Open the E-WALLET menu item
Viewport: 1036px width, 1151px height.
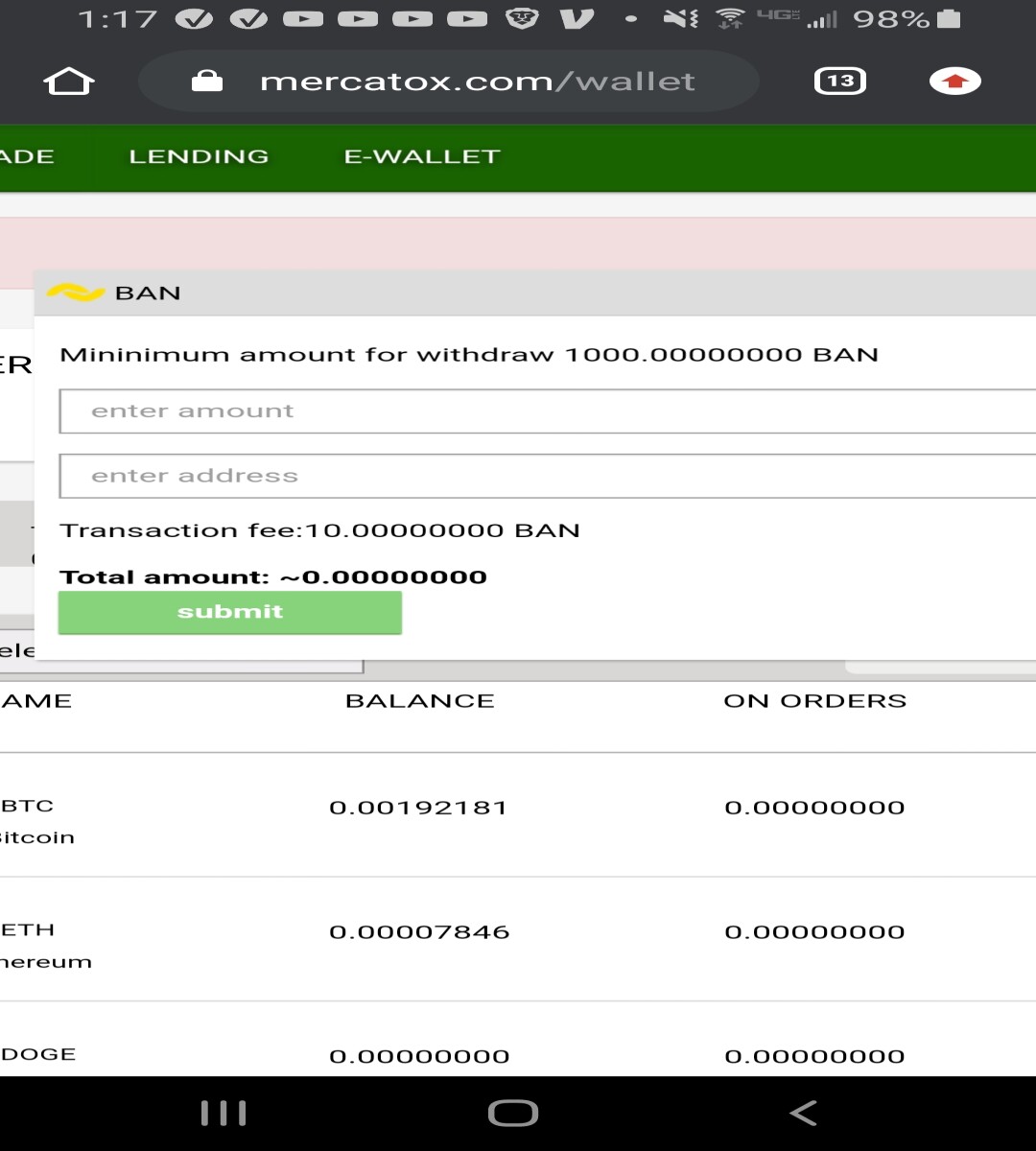point(422,156)
